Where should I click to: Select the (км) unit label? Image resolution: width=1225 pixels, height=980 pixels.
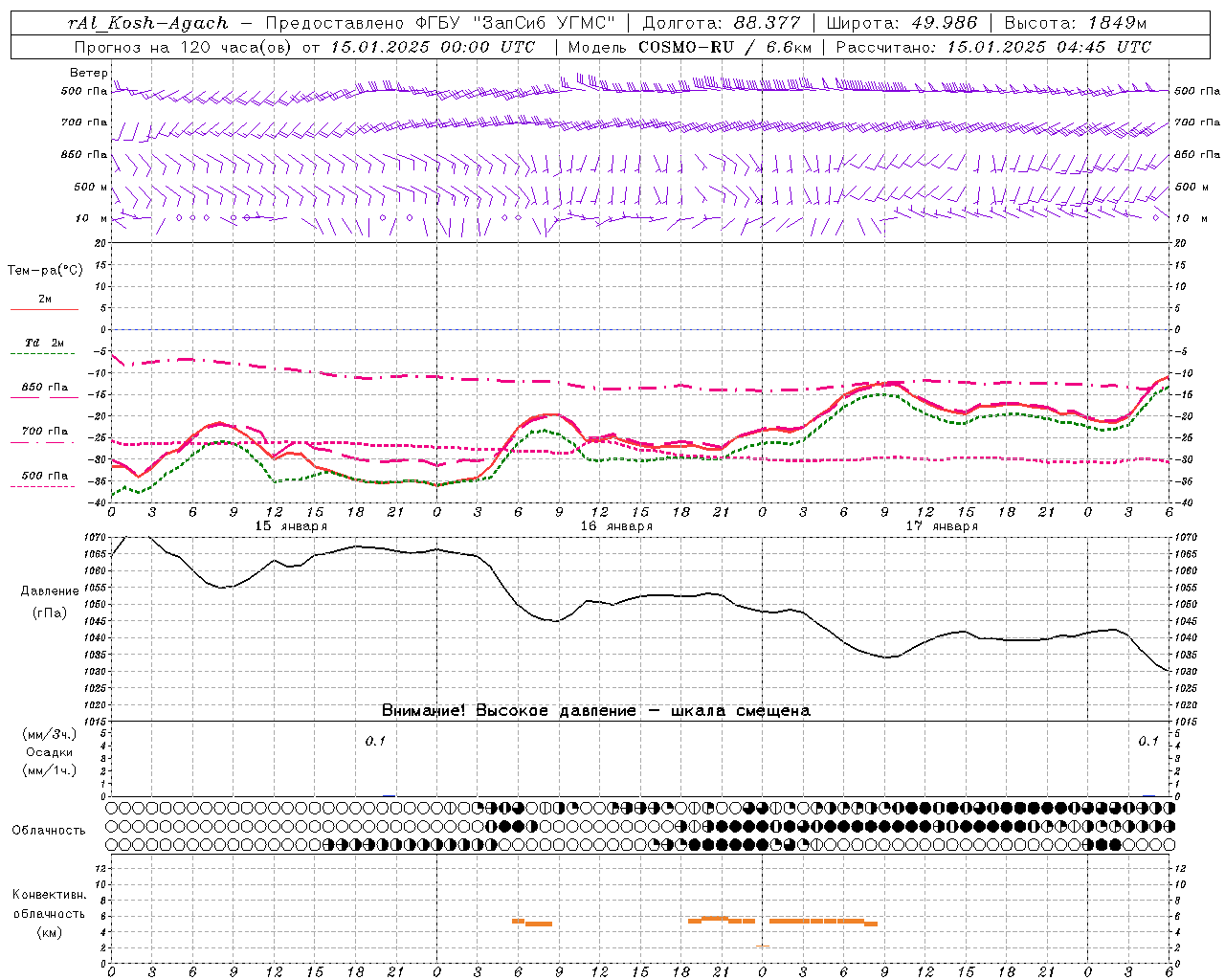click(50, 932)
